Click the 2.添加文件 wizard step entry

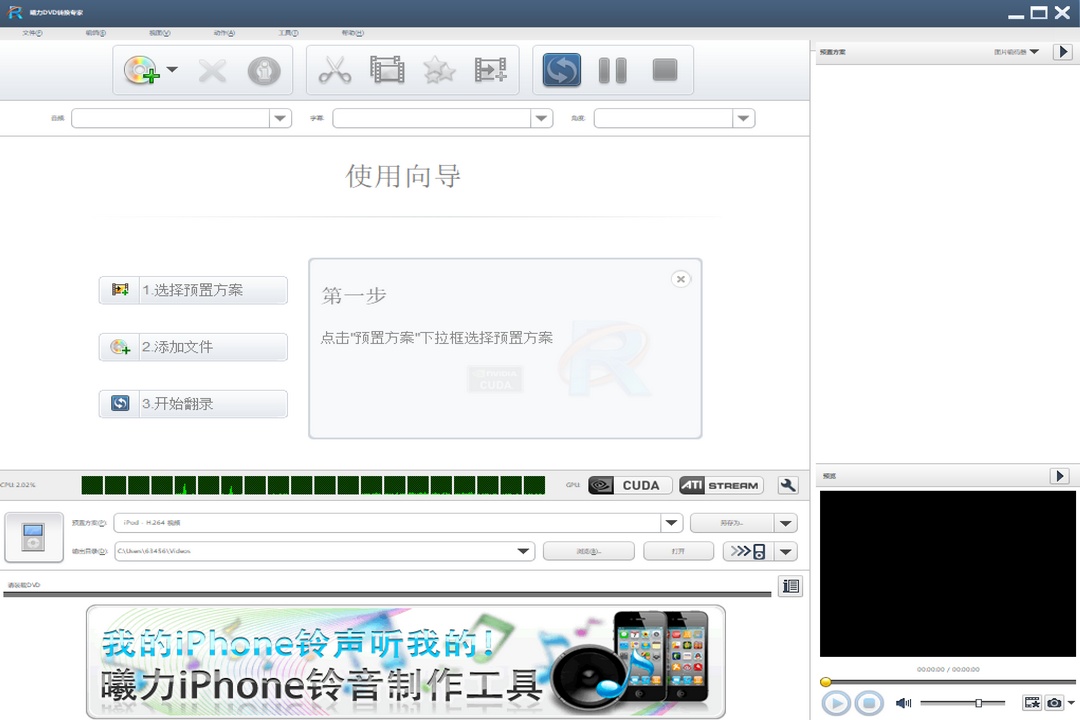click(192, 347)
